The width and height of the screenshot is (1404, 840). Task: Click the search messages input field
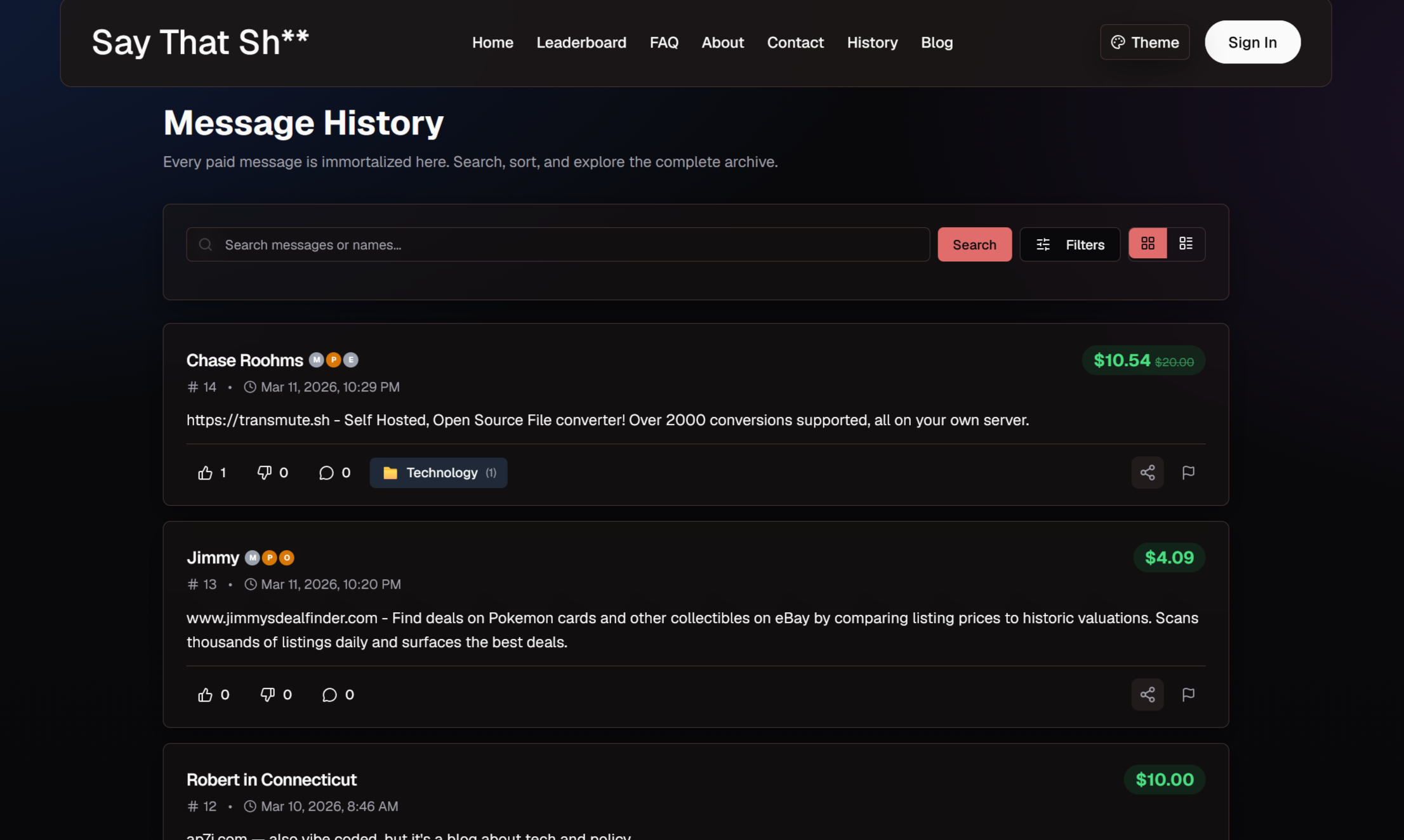[x=559, y=244]
